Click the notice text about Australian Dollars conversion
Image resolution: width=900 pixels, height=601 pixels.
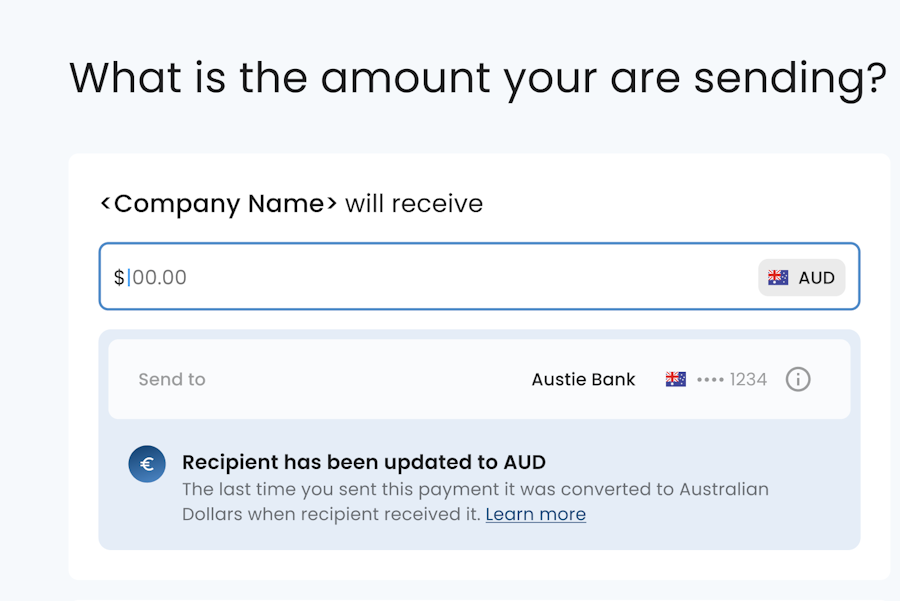pos(332,515)
